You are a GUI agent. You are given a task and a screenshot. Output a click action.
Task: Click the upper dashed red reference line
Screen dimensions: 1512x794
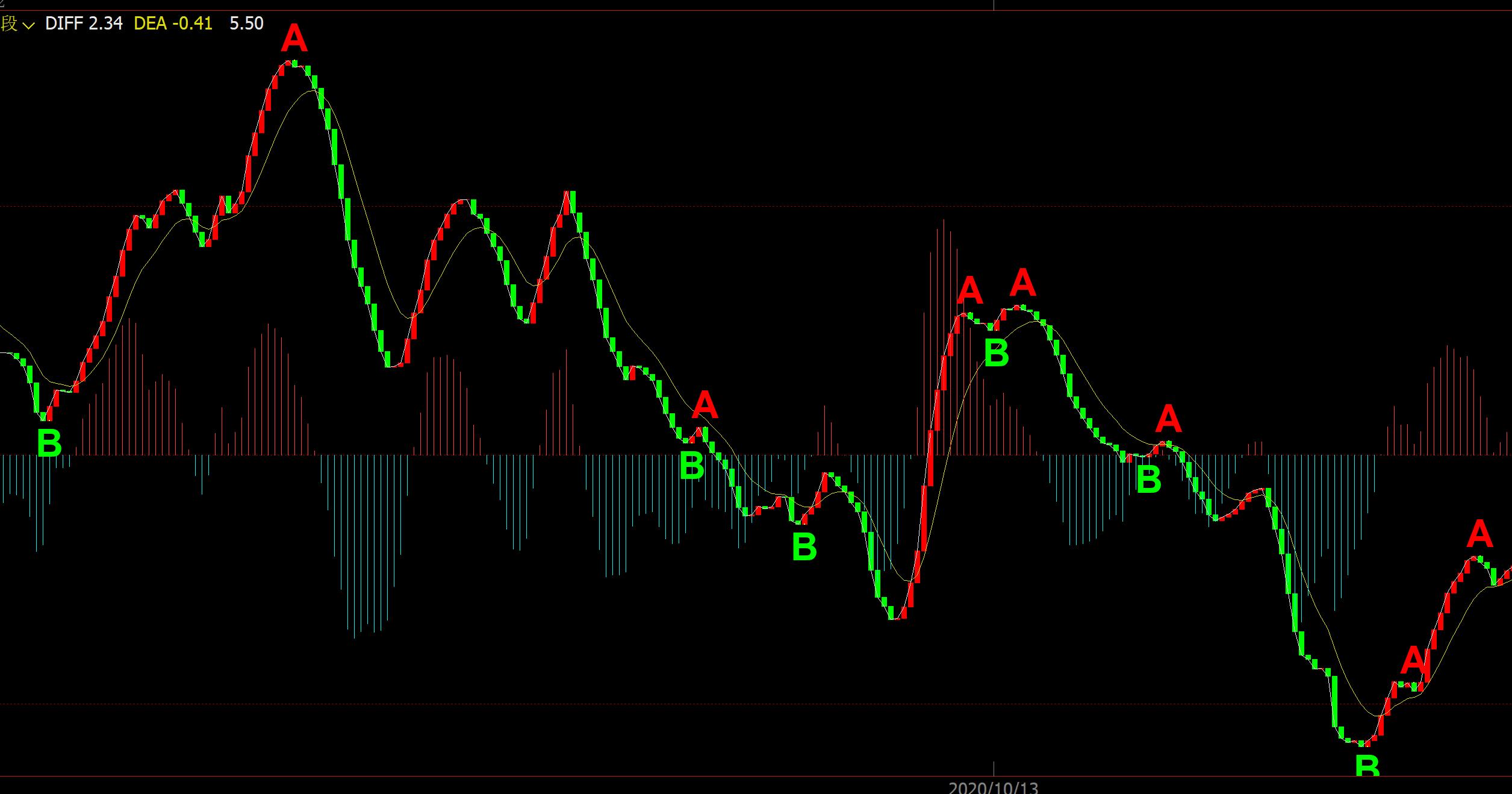tap(723, 206)
